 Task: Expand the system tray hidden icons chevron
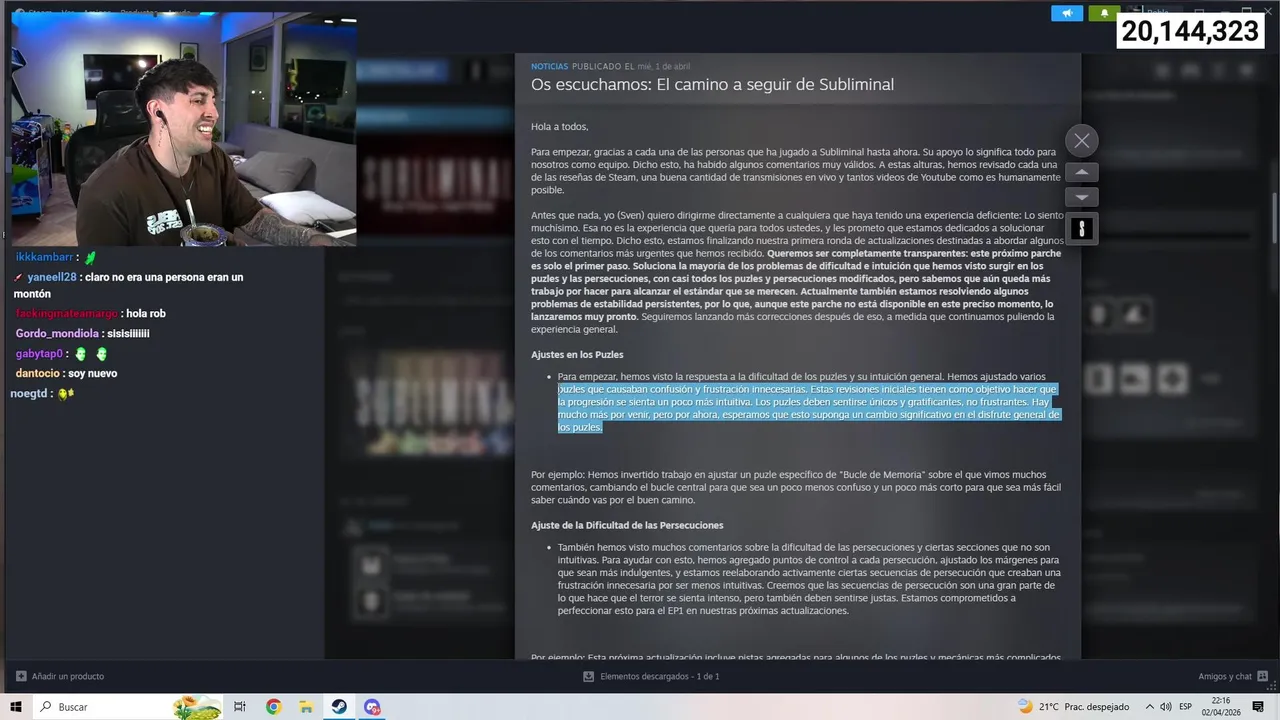(x=1150, y=707)
